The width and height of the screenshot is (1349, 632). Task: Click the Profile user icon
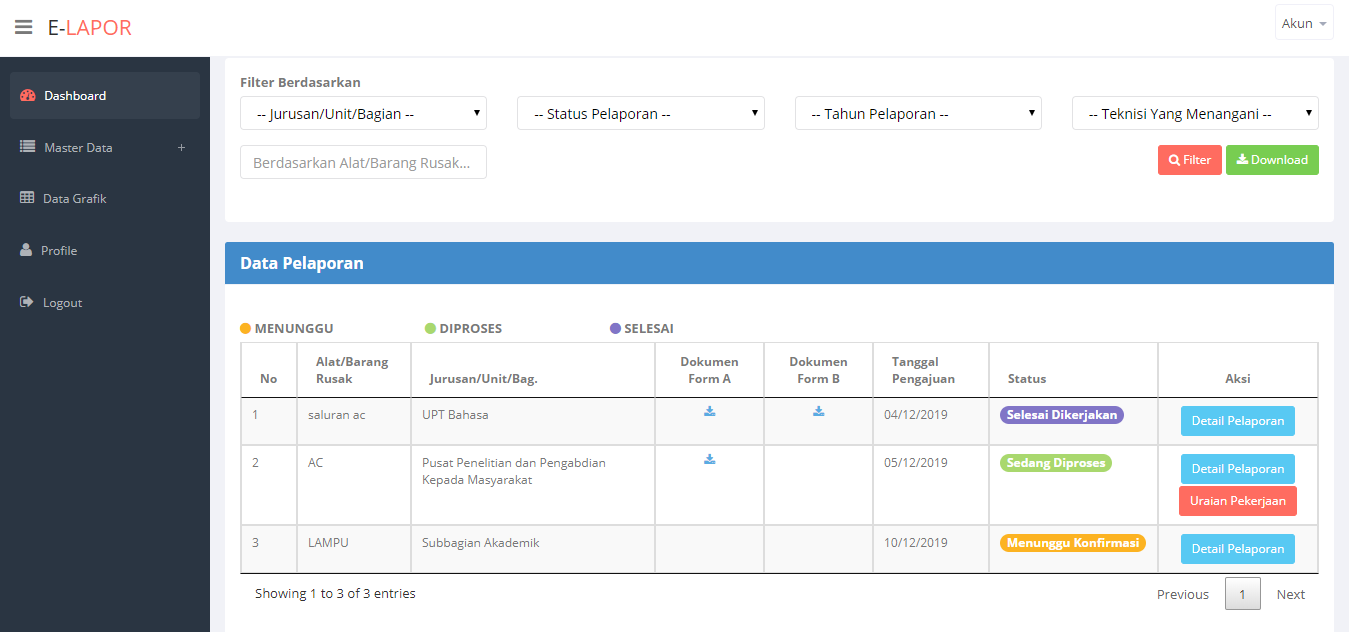pos(26,250)
